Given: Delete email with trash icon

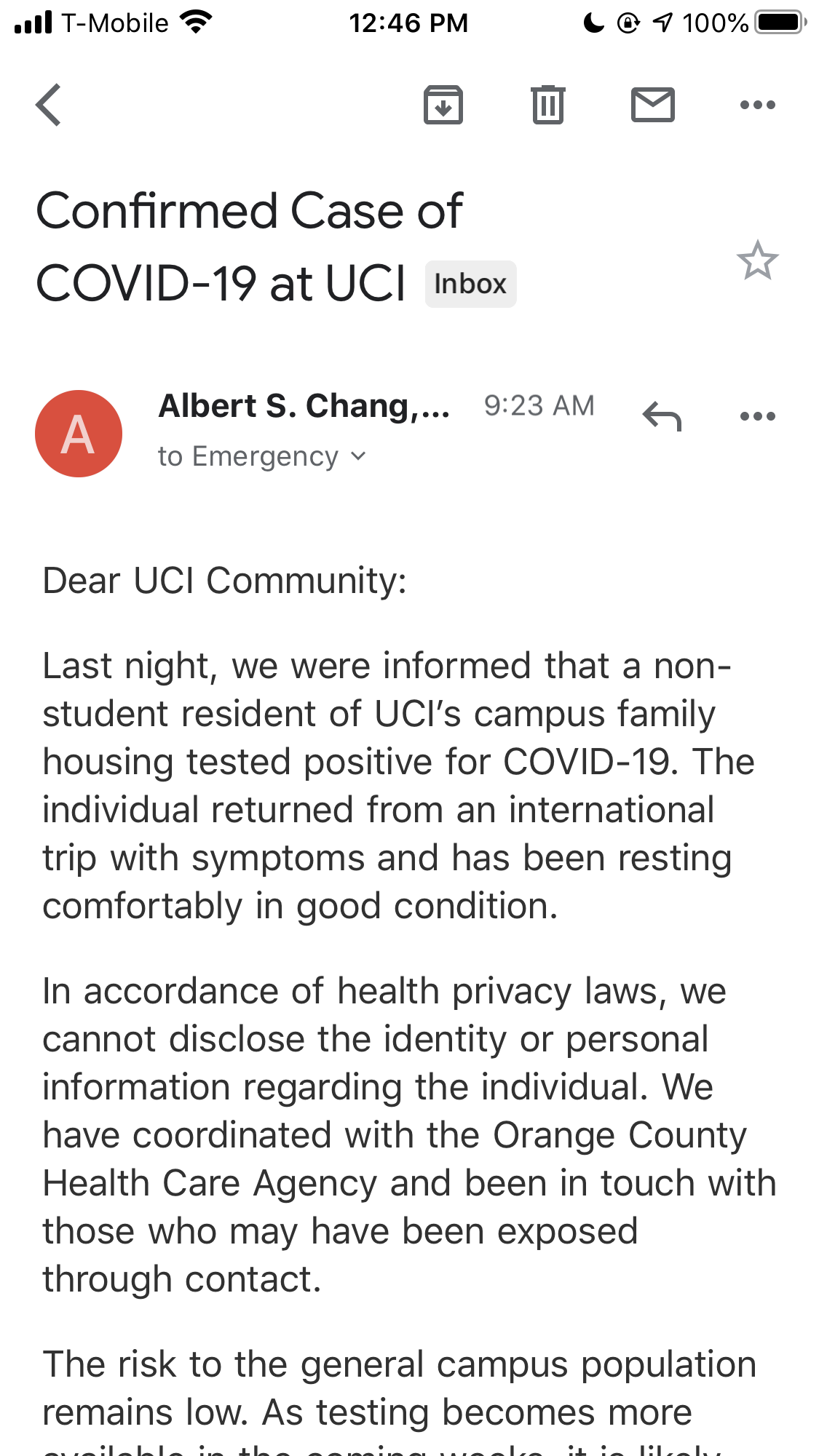Looking at the screenshot, I should 548,106.
